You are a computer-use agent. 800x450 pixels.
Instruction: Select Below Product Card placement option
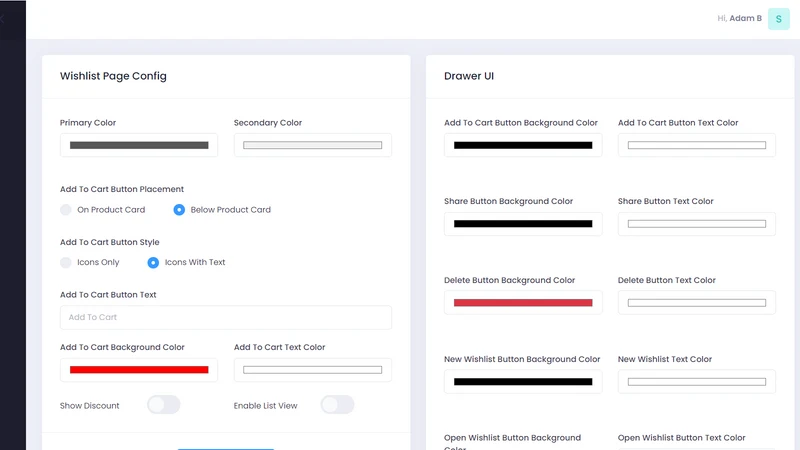point(179,210)
